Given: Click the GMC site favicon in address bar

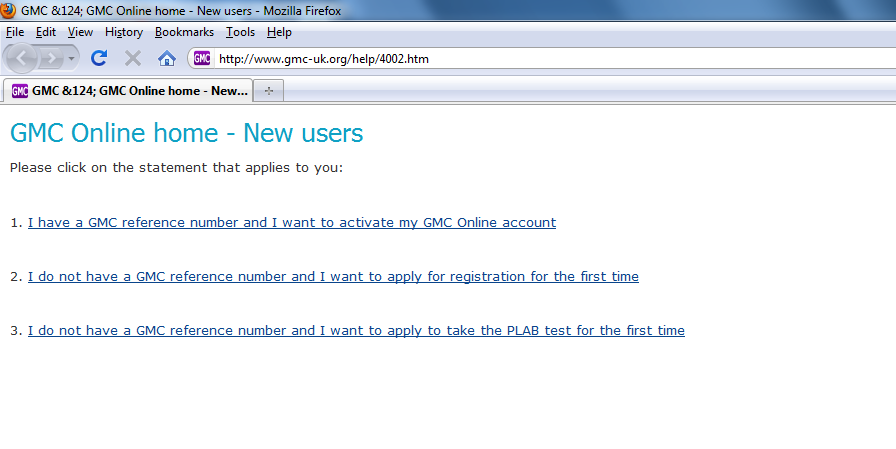Looking at the screenshot, I should pos(202,58).
